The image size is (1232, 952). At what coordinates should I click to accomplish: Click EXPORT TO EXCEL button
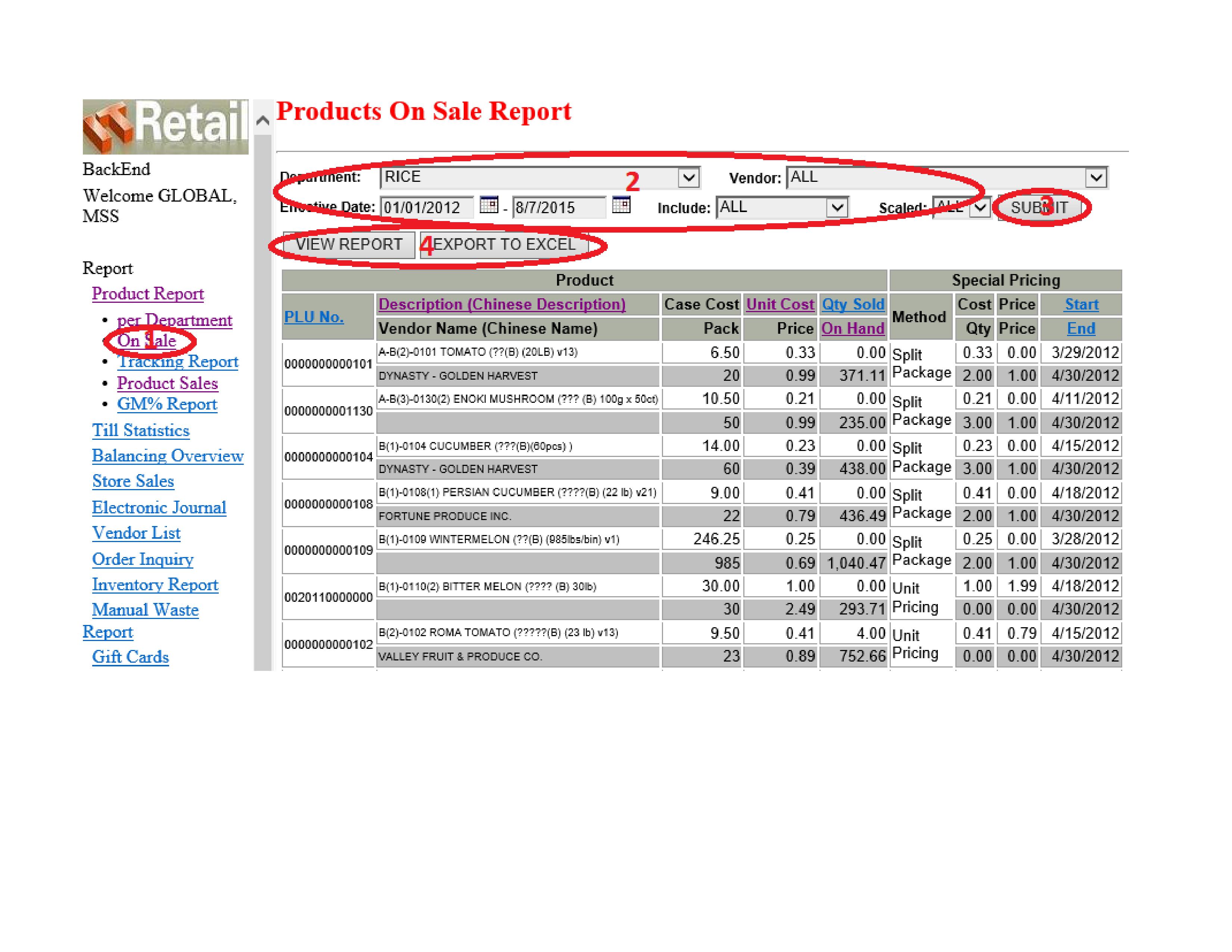504,245
